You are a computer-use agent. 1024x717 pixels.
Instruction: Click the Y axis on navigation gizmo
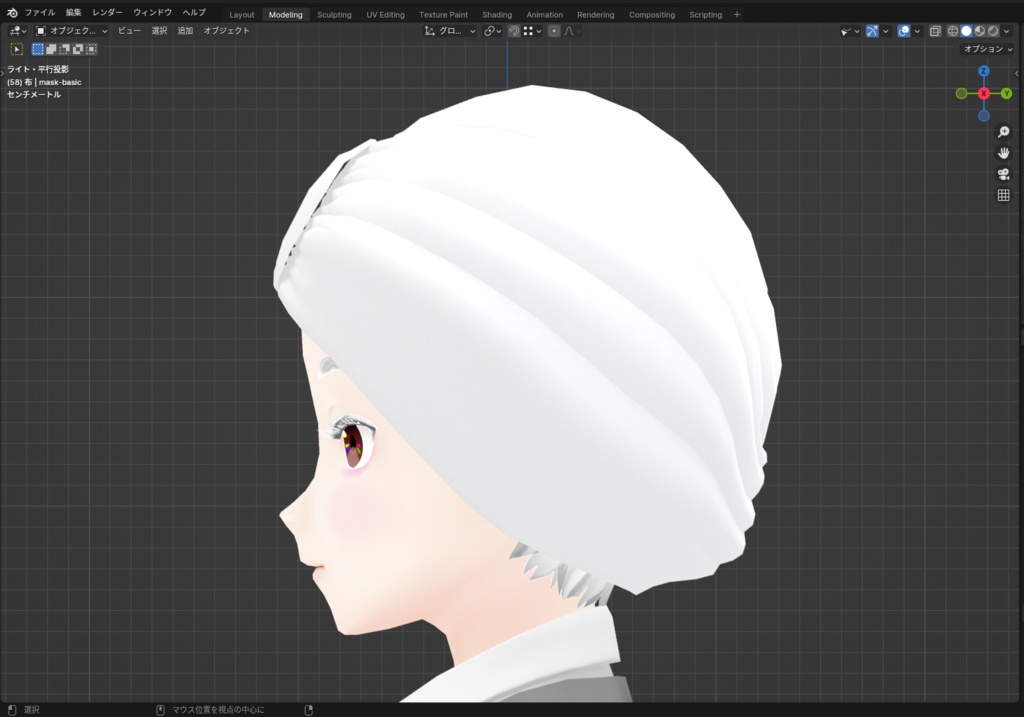1006,93
